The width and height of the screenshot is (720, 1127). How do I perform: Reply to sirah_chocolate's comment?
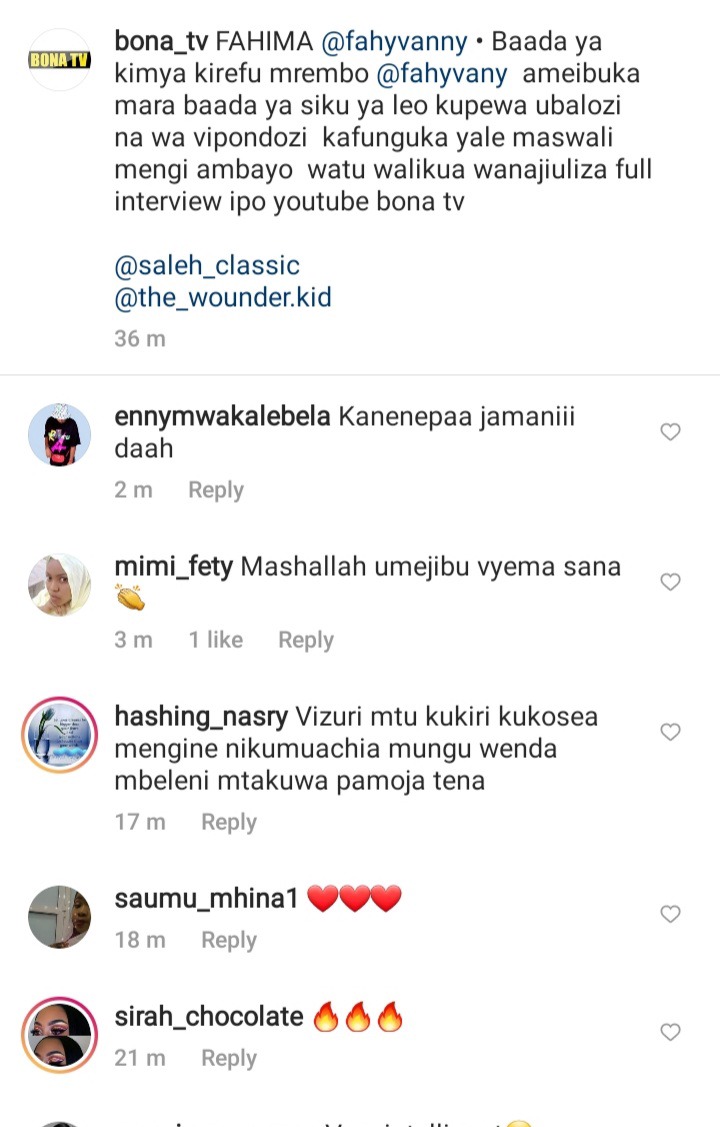click(x=229, y=1058)
